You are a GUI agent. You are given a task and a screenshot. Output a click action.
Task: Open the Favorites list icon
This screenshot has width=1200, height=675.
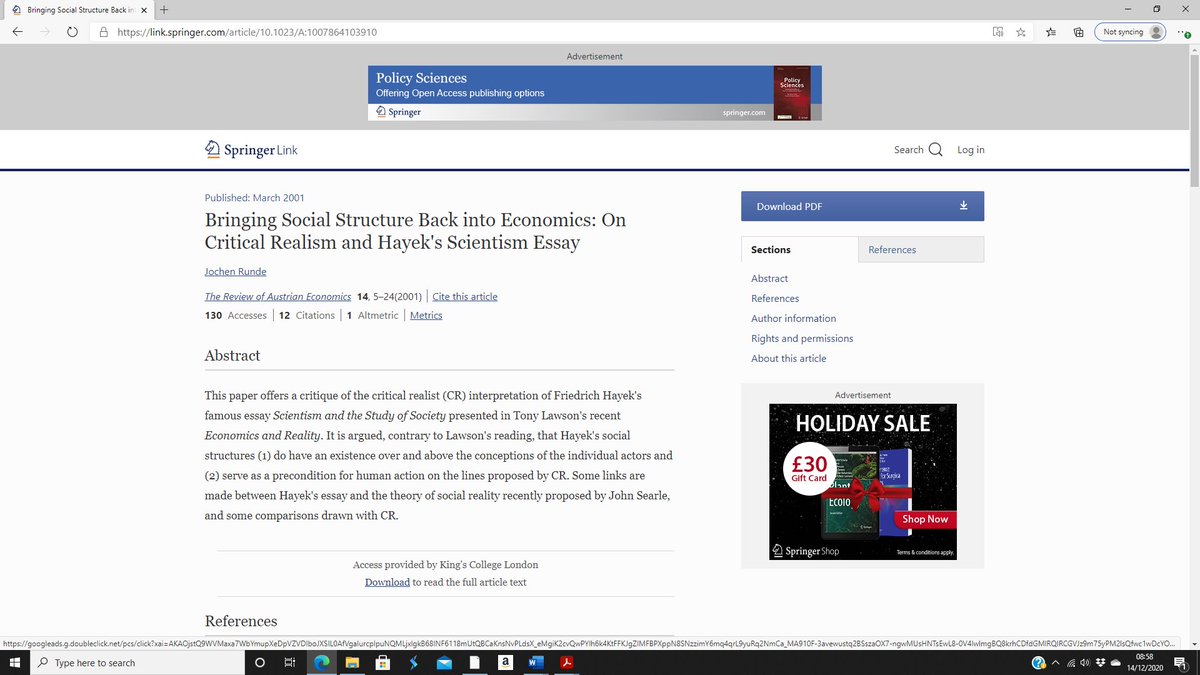(1049, 31)
